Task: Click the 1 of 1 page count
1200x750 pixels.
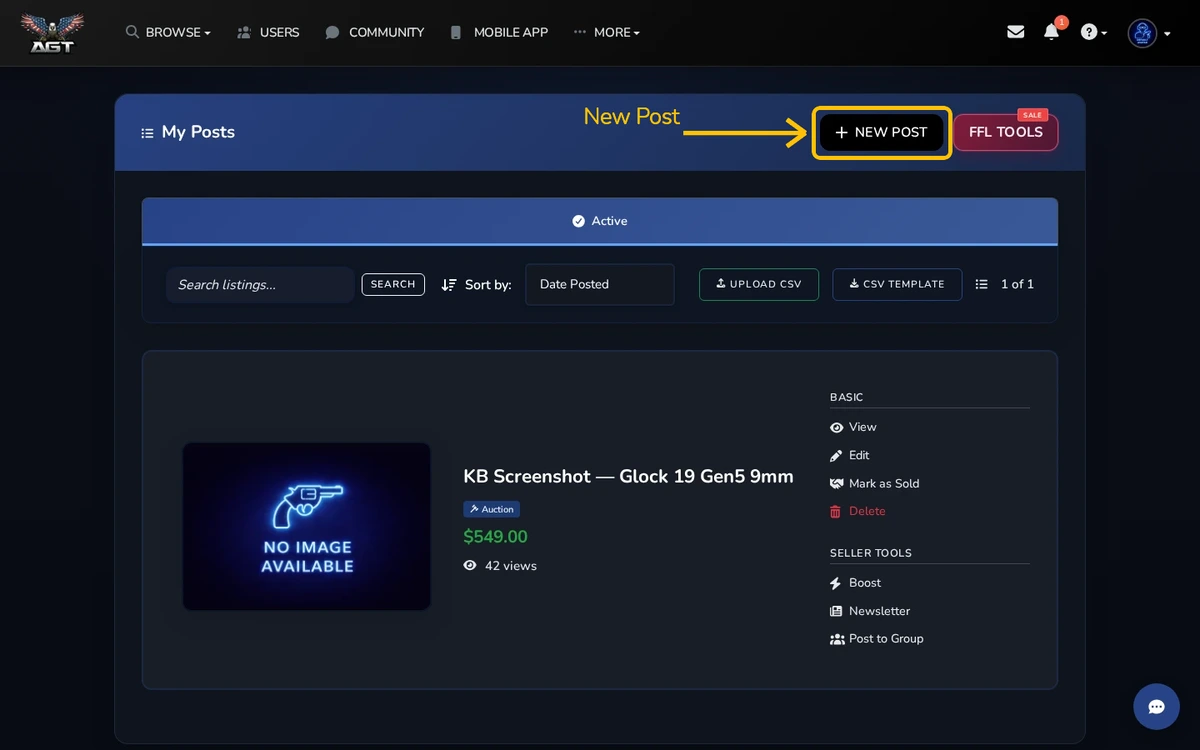Action: pyautogui.click(x=1017, y=284)
